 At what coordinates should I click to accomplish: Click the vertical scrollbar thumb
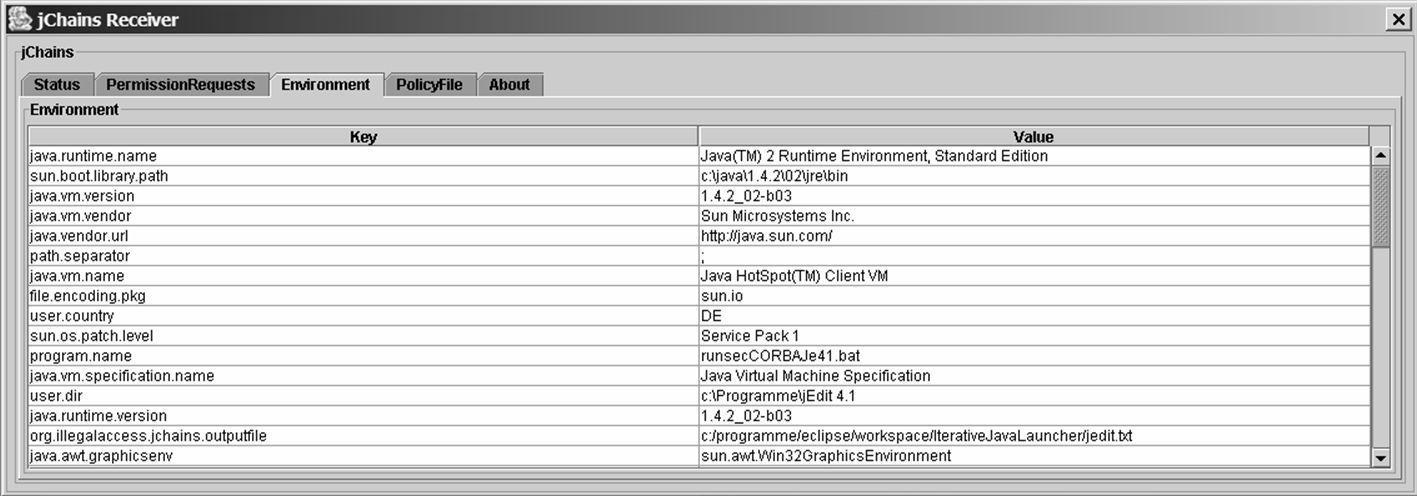click(x=1381, y=207)
